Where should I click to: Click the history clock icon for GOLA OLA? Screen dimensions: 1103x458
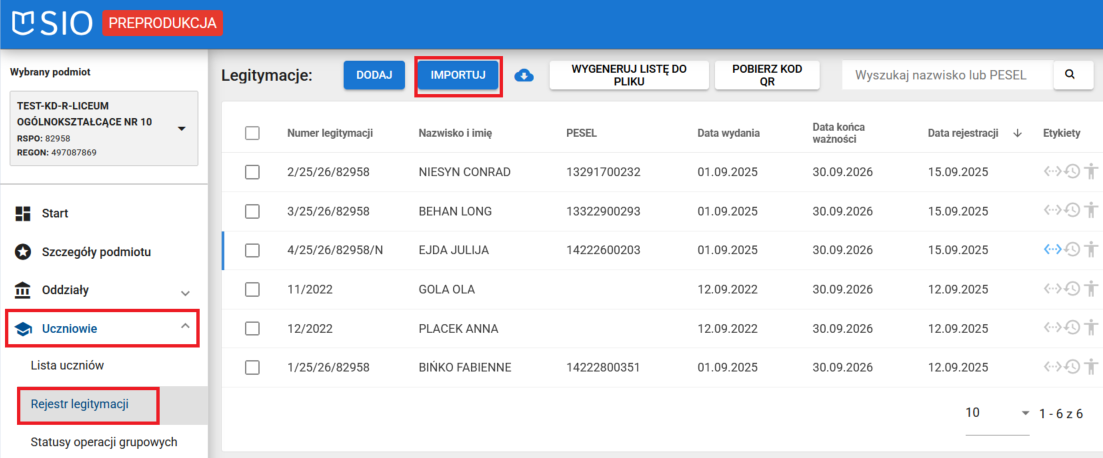[1071, 289]
